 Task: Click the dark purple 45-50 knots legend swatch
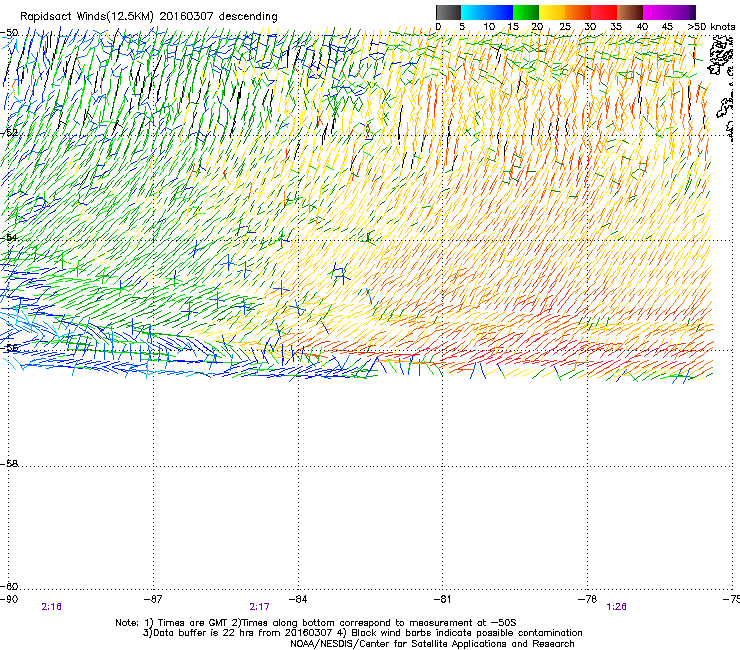point(682,12)
